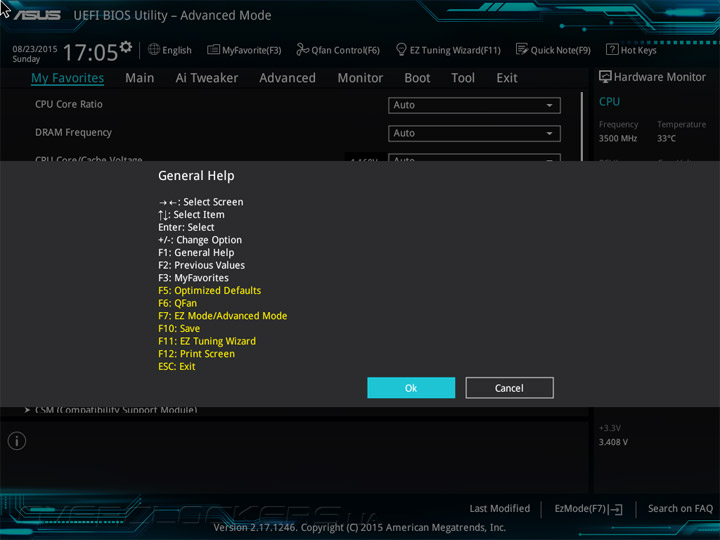720x540 pixels.
Task: Open the My Favorites tab
Action: tap(68, 78)
